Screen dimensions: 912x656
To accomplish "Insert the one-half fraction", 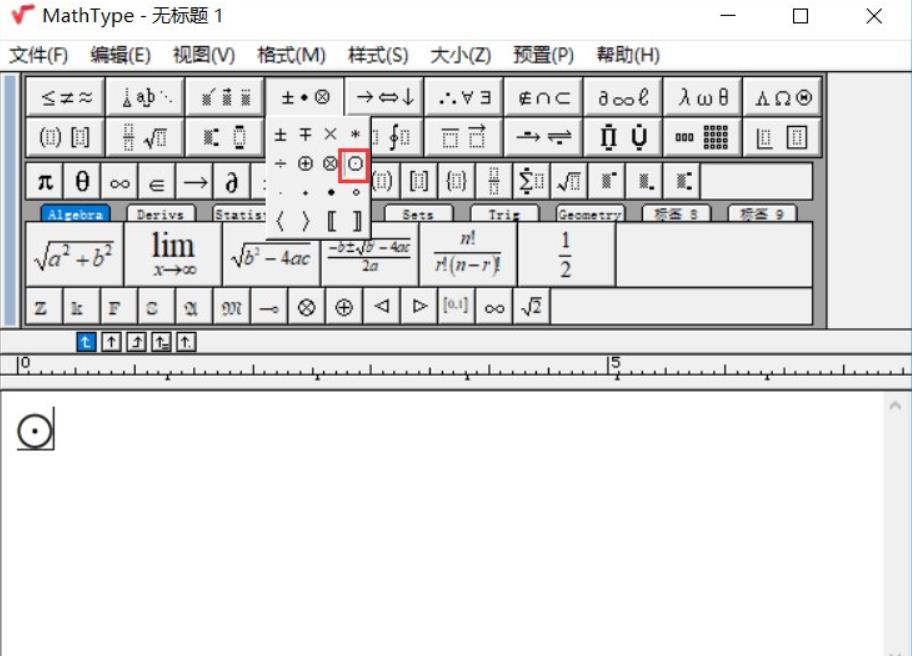I will coord(565,255).
